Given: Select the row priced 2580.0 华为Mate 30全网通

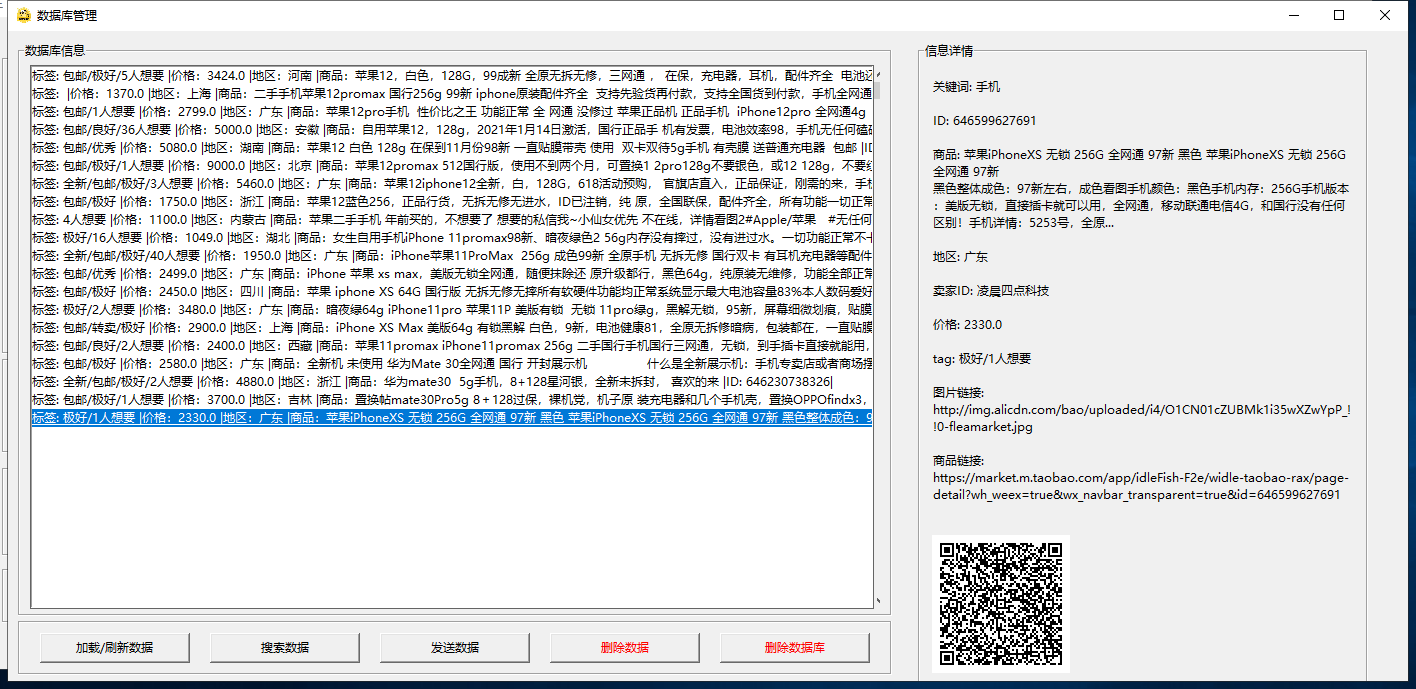Looking at the screenshot, I should pos(452,363).
